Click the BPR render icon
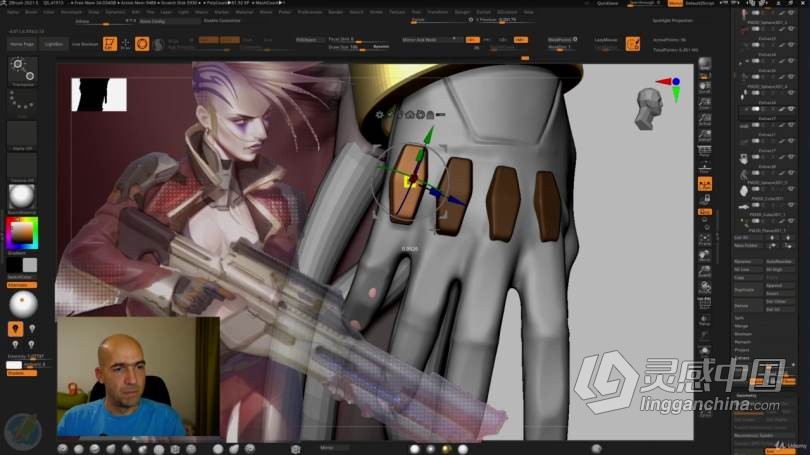 coord(705,64)
